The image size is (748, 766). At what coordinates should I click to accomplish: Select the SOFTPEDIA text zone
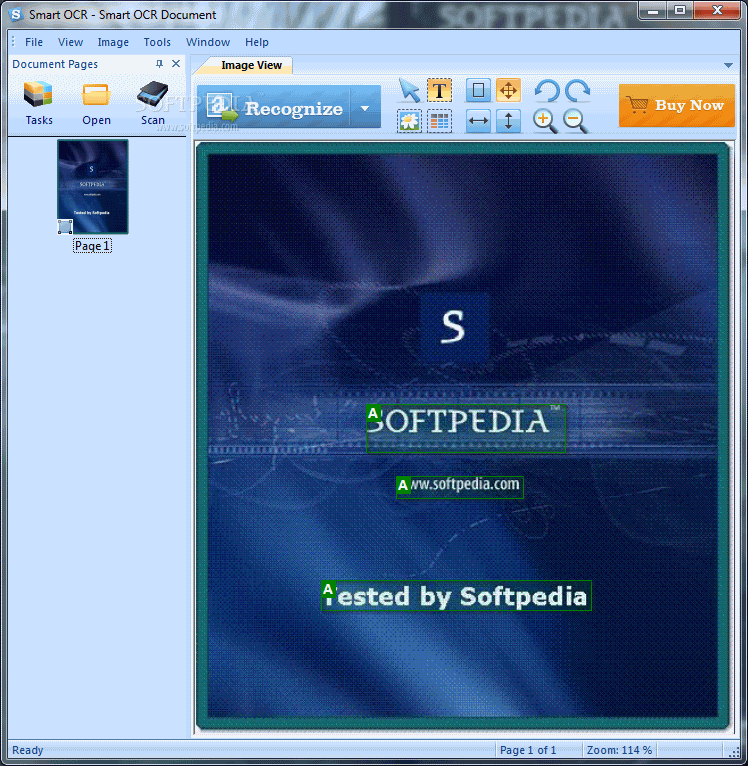tap(466, 428)
